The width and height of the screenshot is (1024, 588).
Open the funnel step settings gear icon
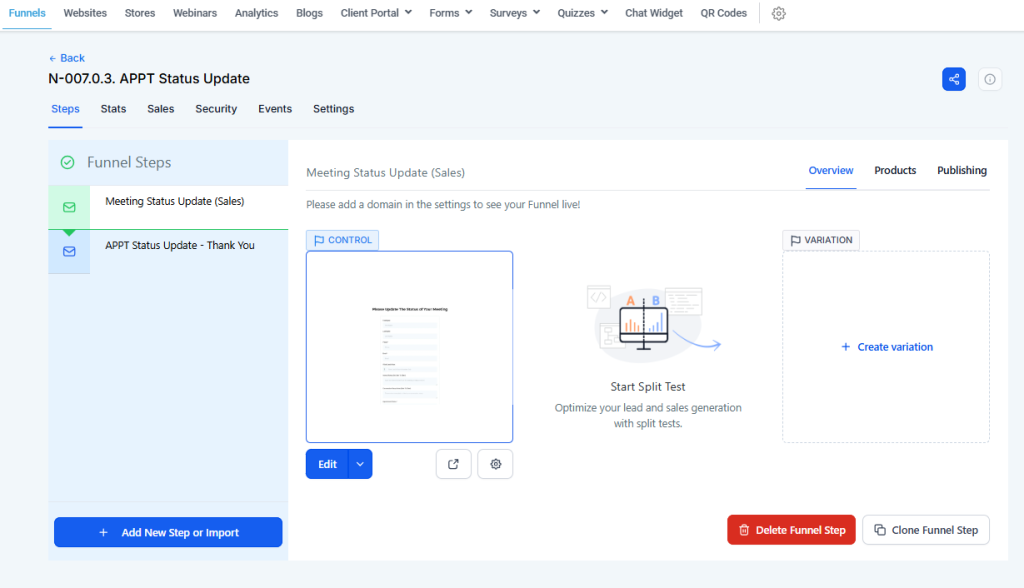495,464
